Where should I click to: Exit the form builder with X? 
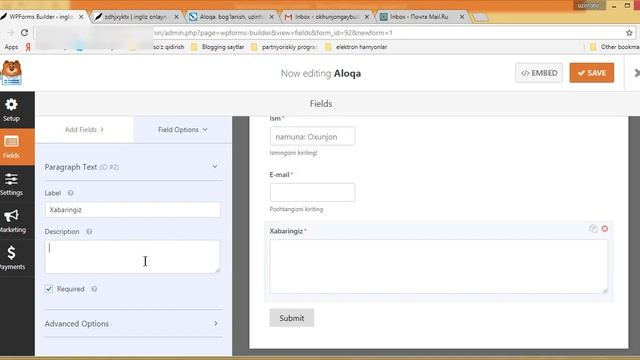pyautogui.click(x=637, y=73)
